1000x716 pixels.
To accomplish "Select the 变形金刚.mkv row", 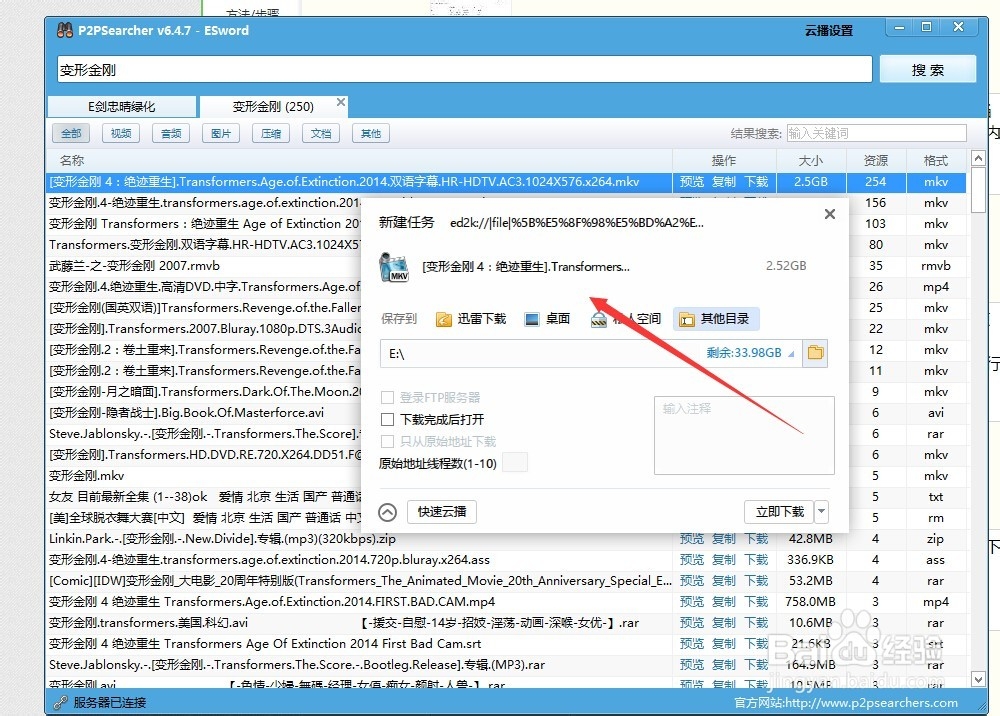I will click(204, 476).
